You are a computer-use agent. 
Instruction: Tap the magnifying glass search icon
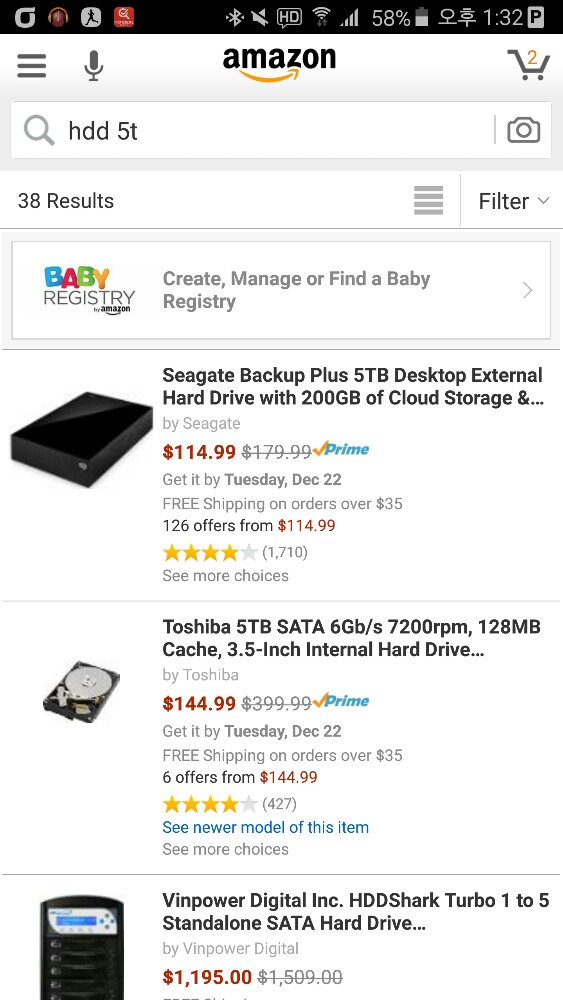[x=39, y=131]
